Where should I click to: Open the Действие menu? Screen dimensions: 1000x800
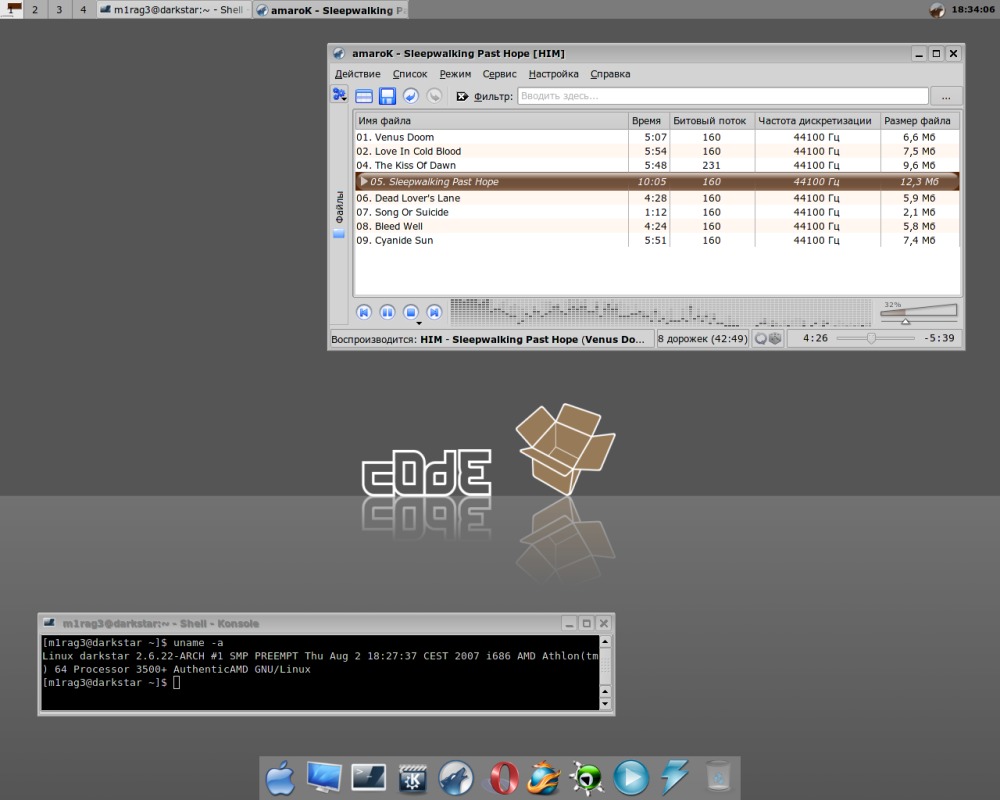point(357,74)
